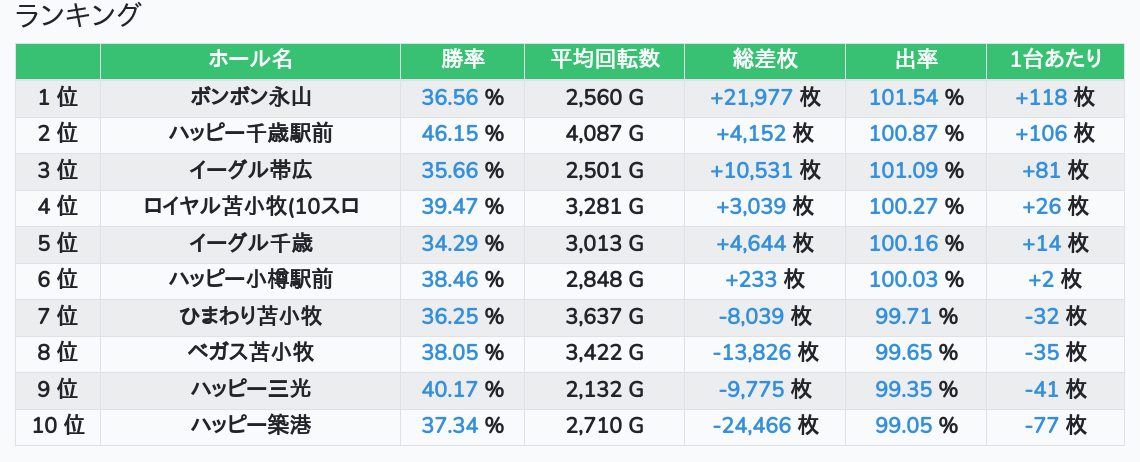Sort by the 勝率 column header
1140x462 pixels.
coord(462,60)
